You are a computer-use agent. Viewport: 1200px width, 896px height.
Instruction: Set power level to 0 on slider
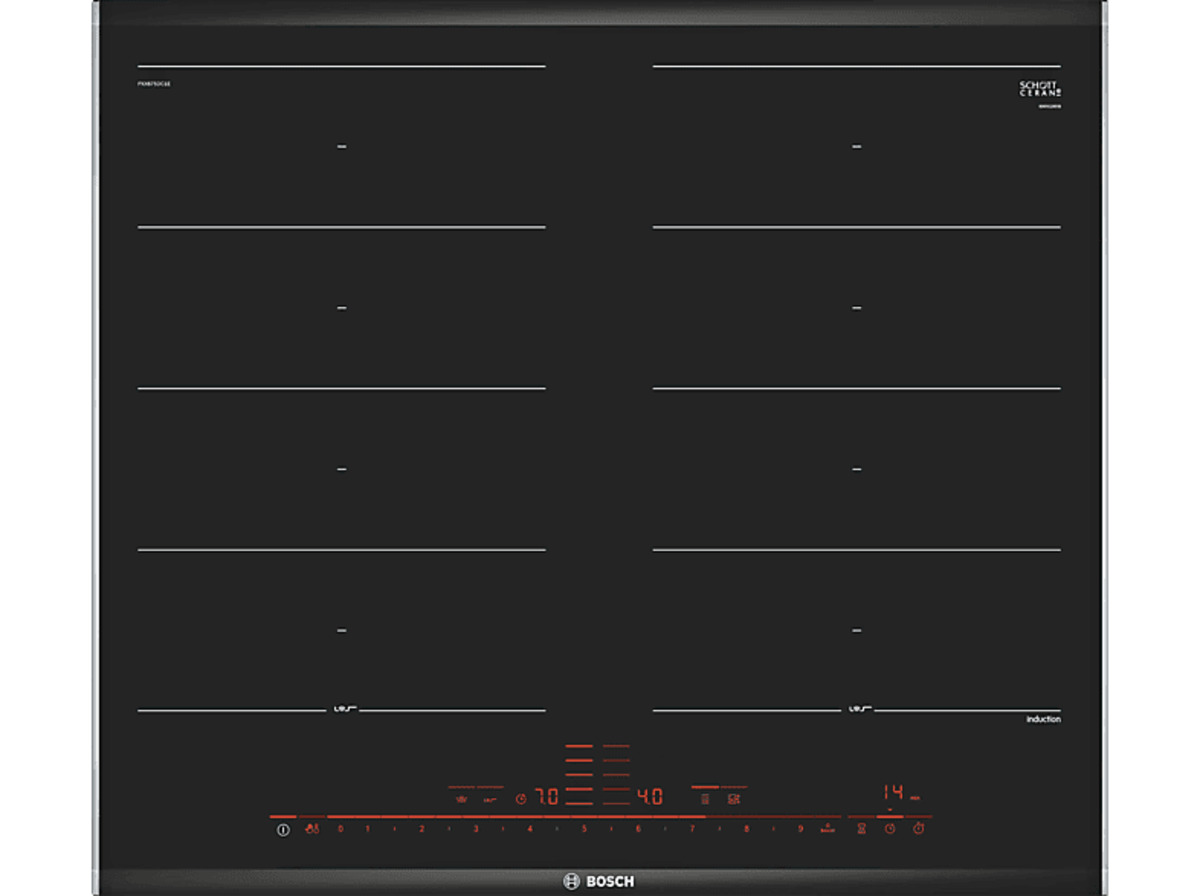(x=340, y=829)
